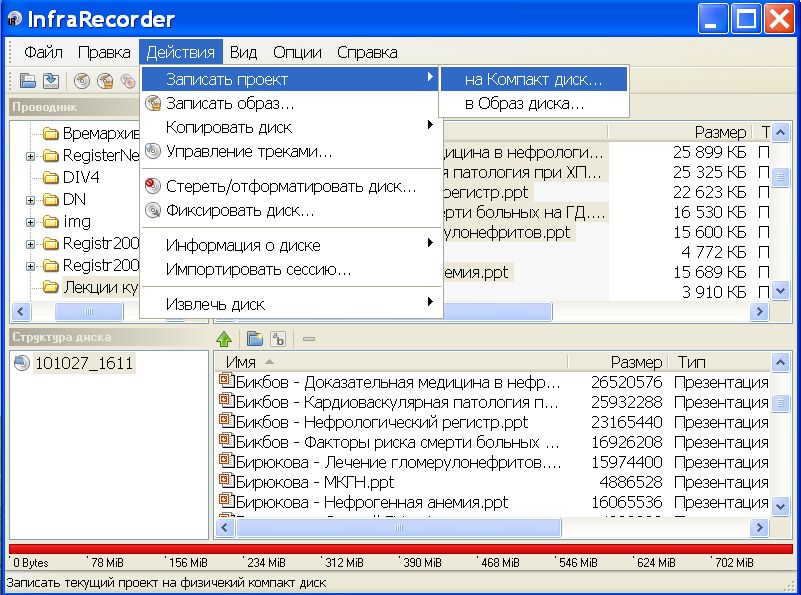Image resolution: width=801 pixels, height=595 pixels.
Task: Click the red disc capacity bar
Action: [400, 549]
